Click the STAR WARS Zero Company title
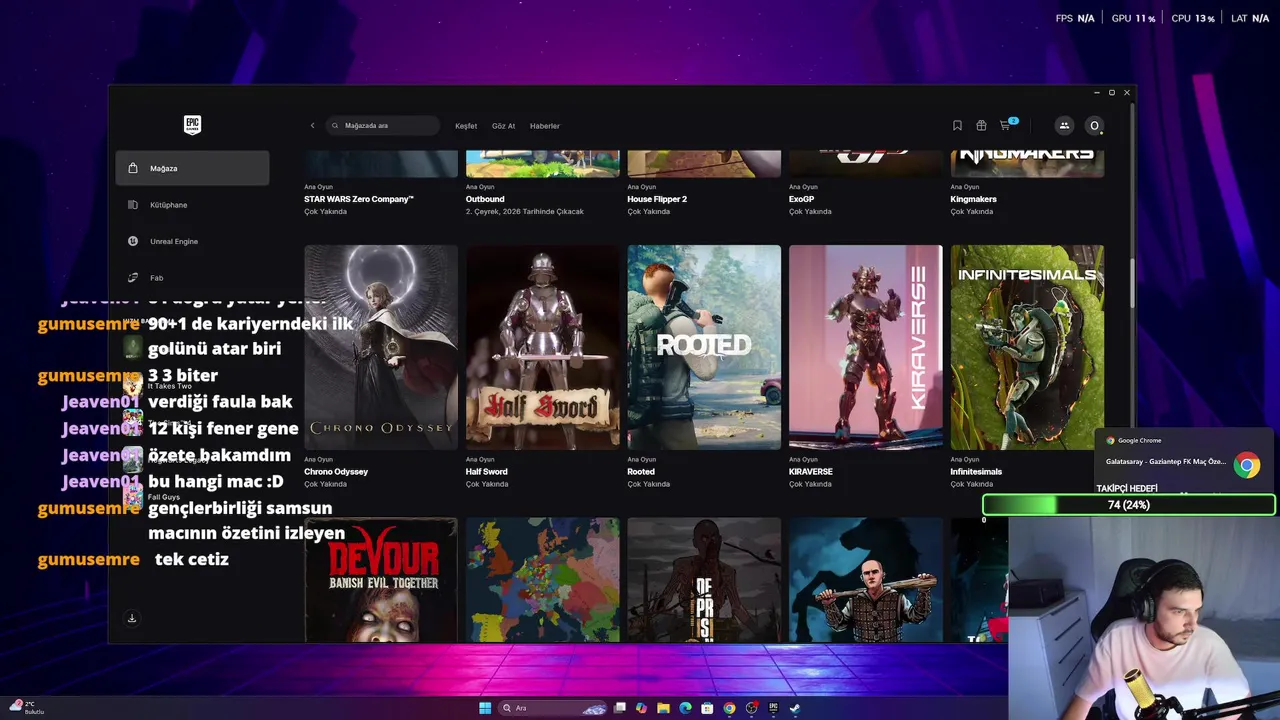1280x720 pixels. tap(359, 199)
